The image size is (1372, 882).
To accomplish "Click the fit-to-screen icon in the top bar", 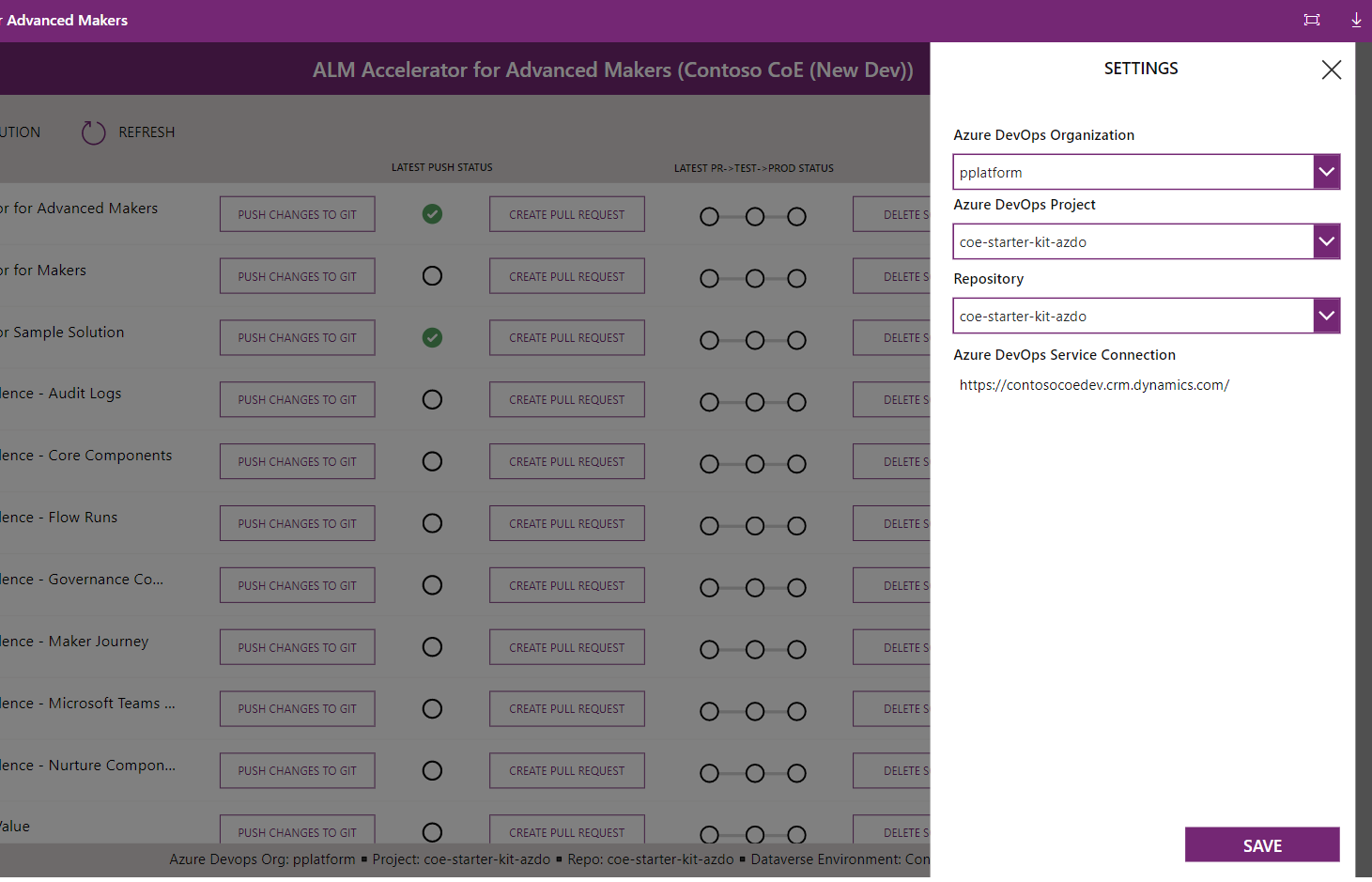I will click(x=1312, y=19).
